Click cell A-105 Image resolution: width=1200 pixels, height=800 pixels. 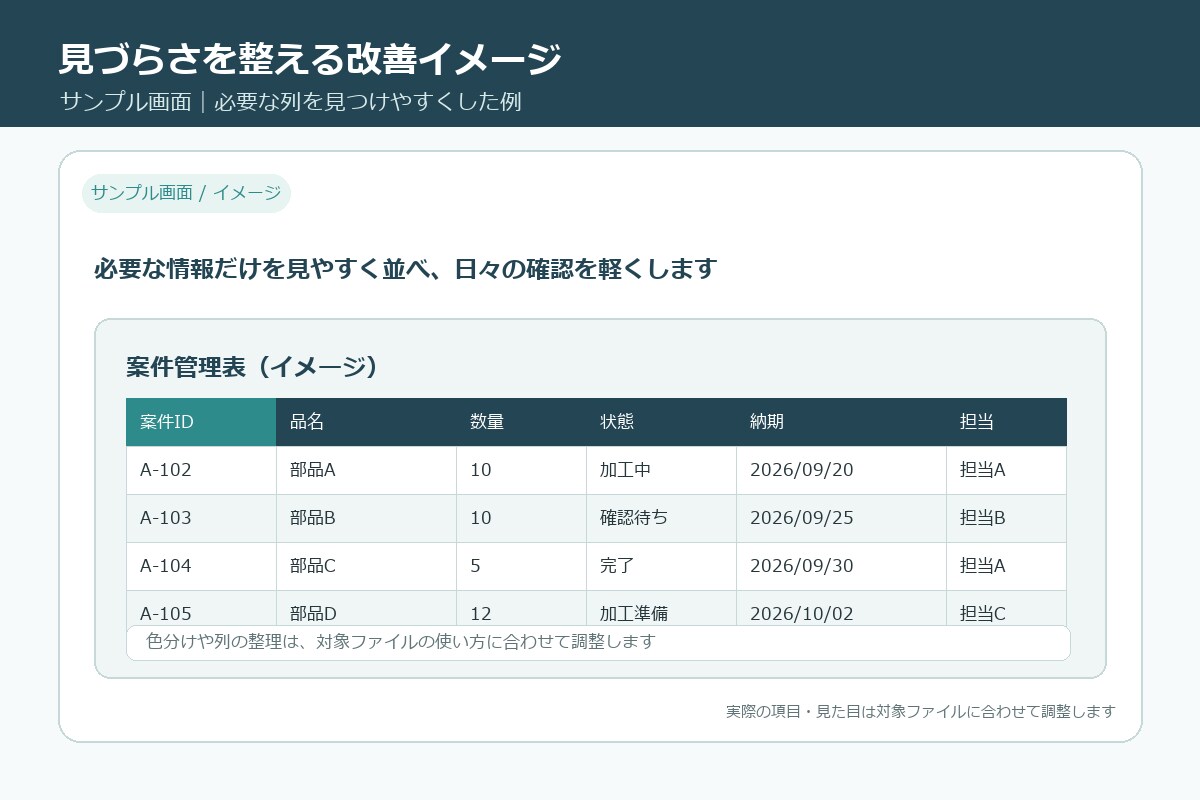(x=201, y=608)
